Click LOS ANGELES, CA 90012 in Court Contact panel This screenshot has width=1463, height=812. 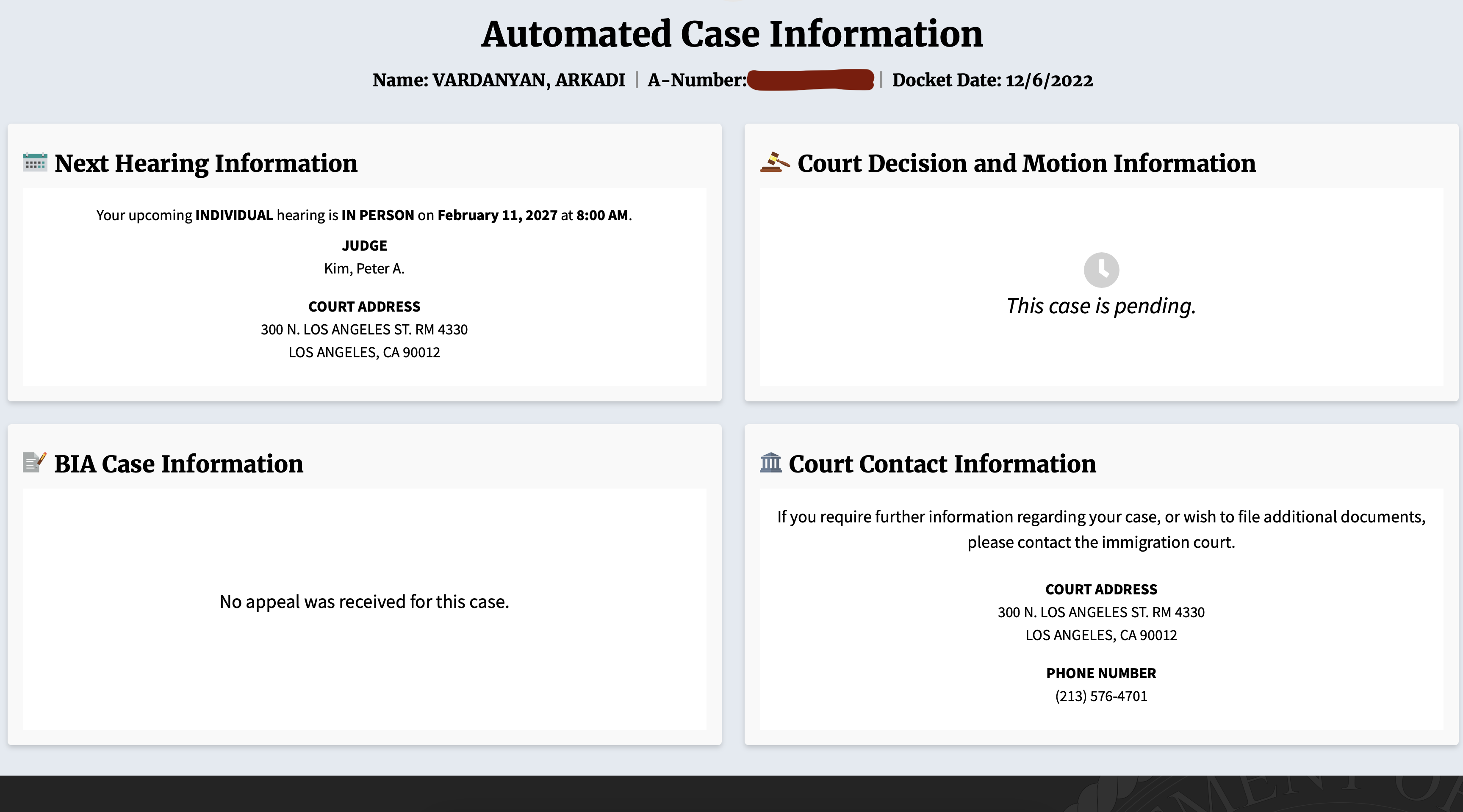1101,635
